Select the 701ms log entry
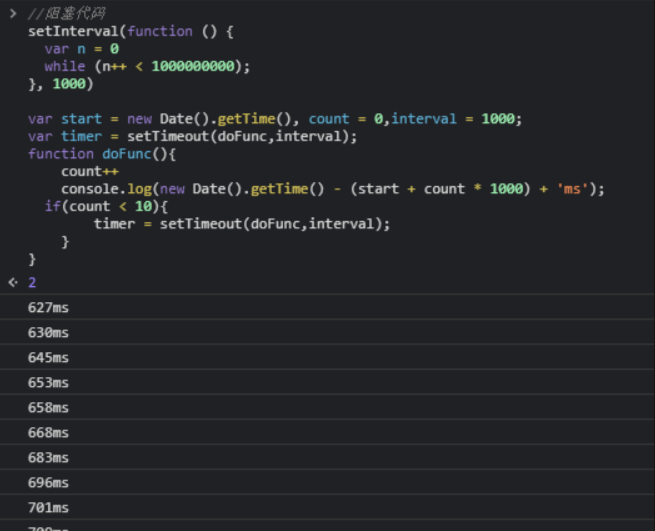Image resolution: width=655 pixels, height=531 pixels. click(x=328, y=508)
